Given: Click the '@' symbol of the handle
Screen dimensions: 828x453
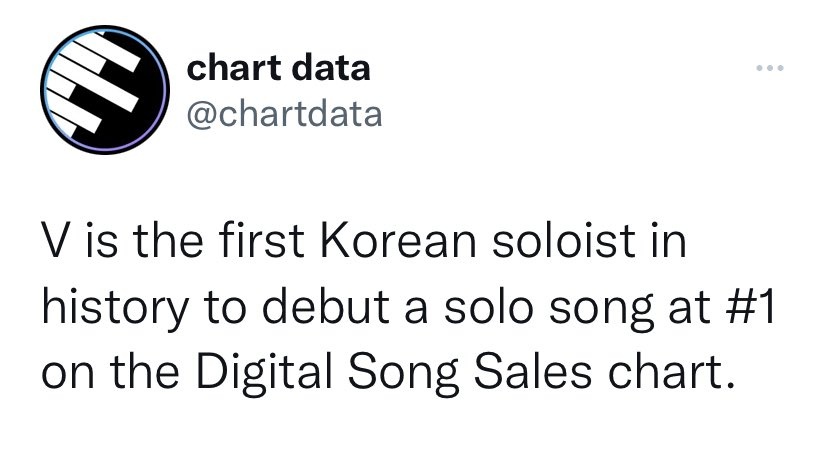Looking at the screenshot, I should 202,116.
